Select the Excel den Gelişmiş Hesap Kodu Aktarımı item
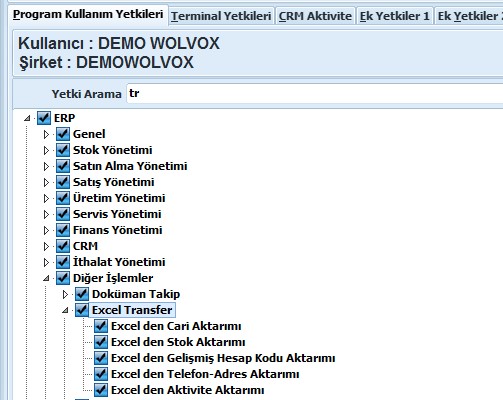 point(223,358)
